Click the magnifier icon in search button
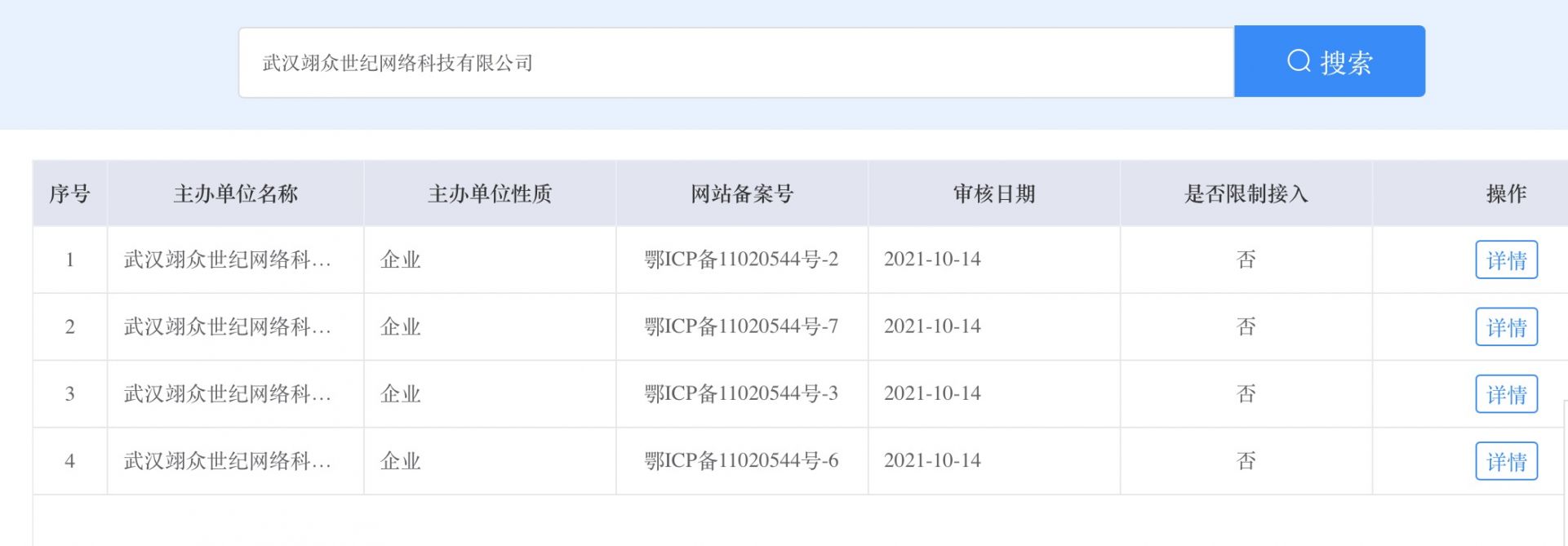This screenshot has width=1568, height=546. click(x=1299, y=61)
